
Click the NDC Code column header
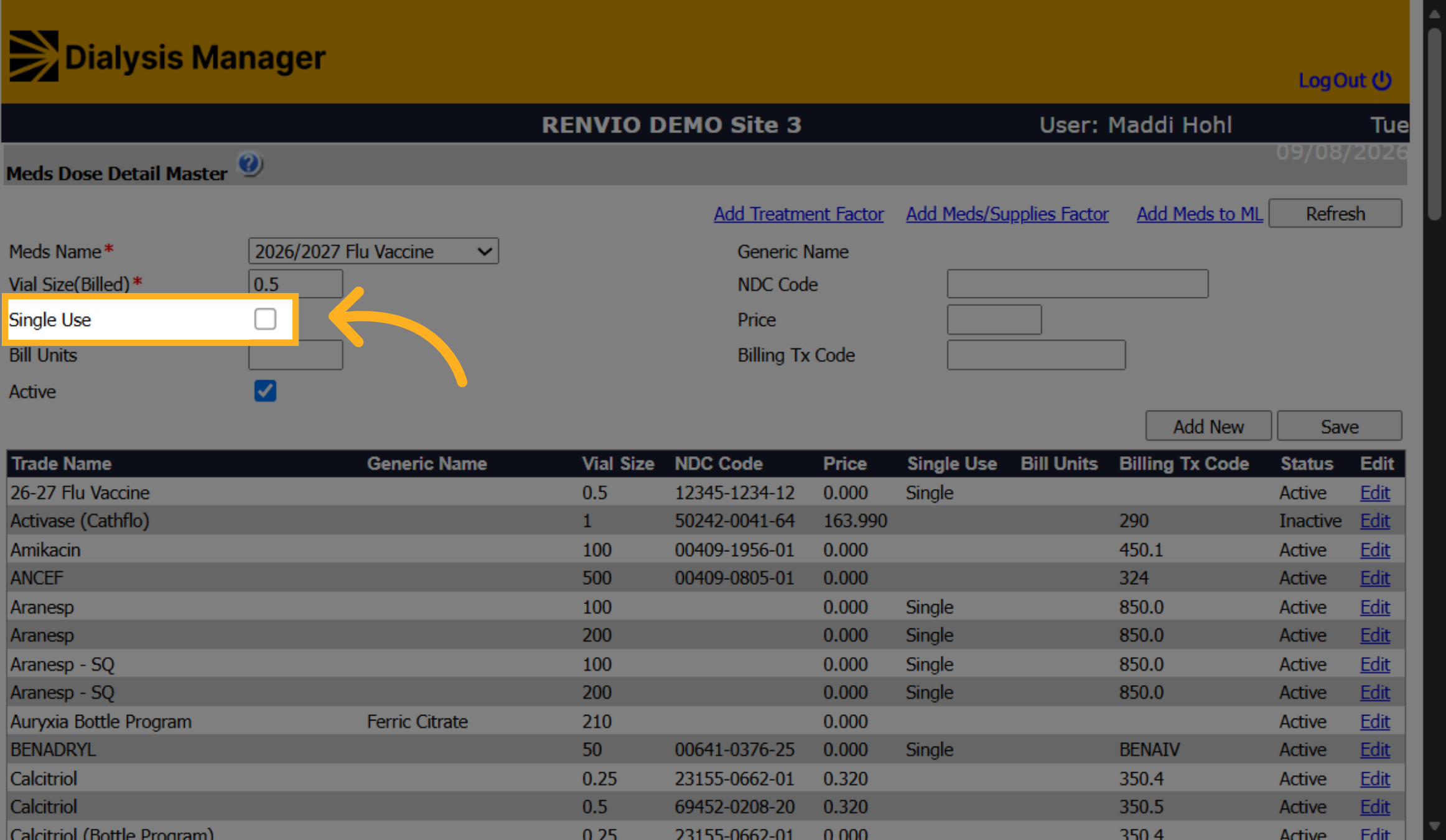719,464
